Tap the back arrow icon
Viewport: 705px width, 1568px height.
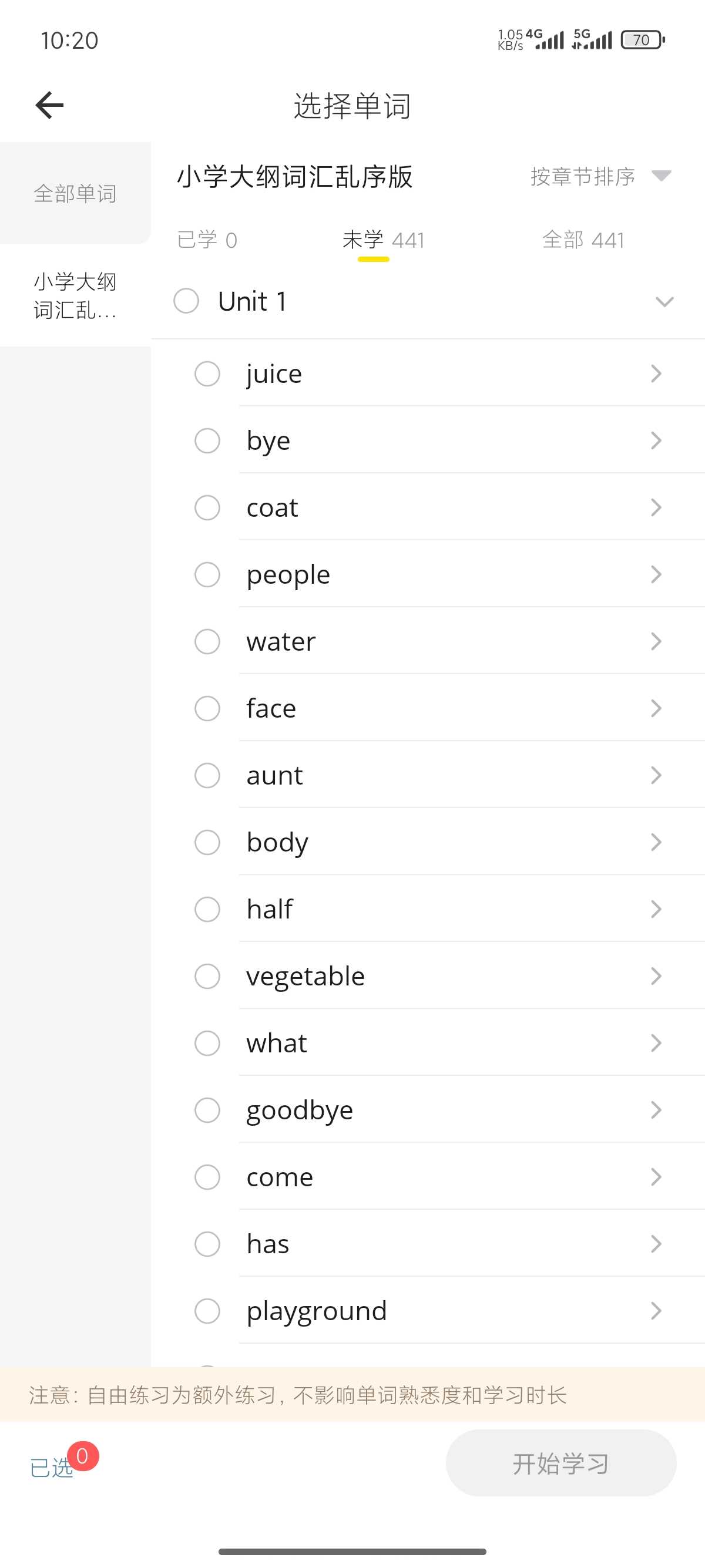(x=50, y=105)
